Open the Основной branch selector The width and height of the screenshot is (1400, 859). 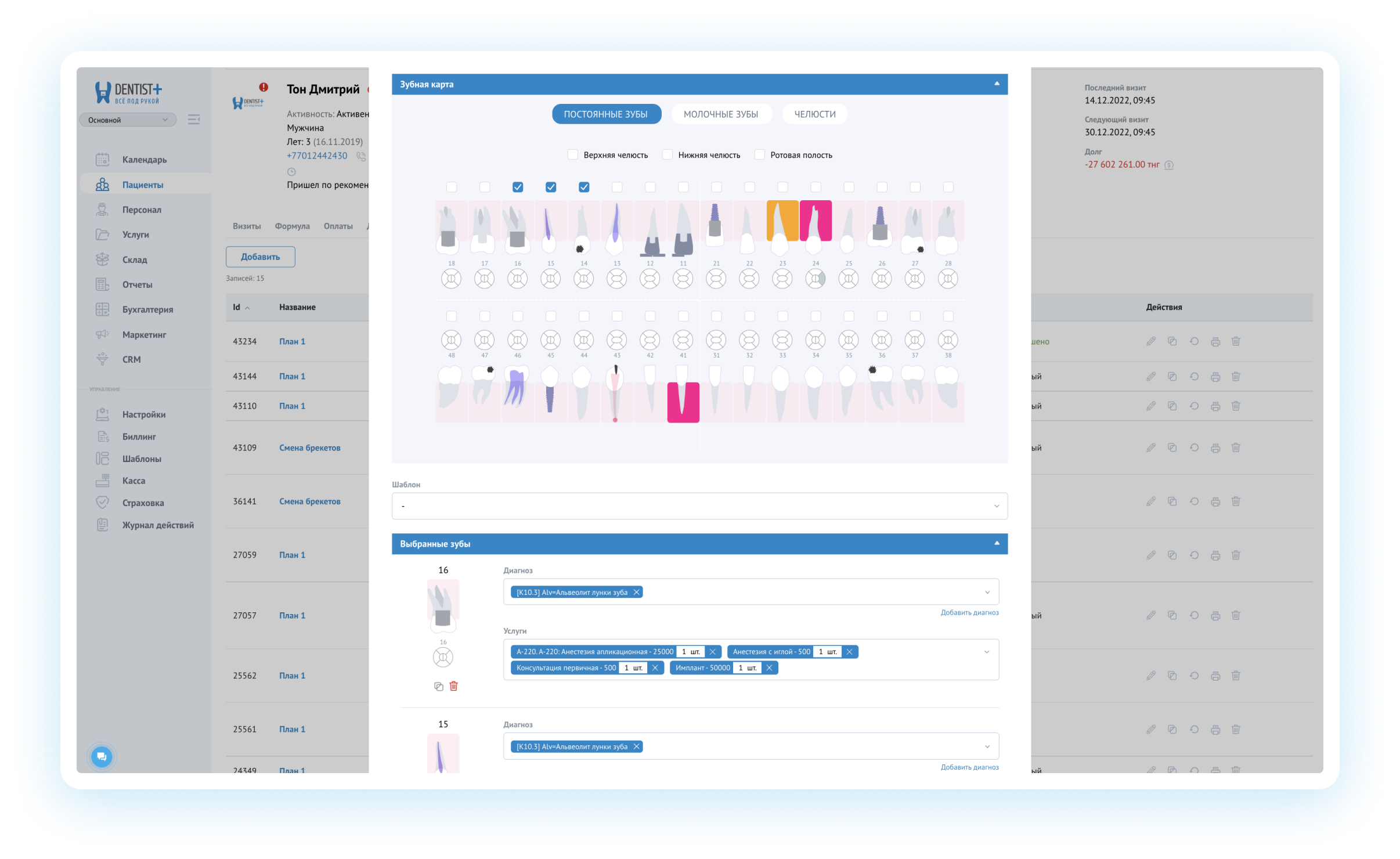(128, 120)
